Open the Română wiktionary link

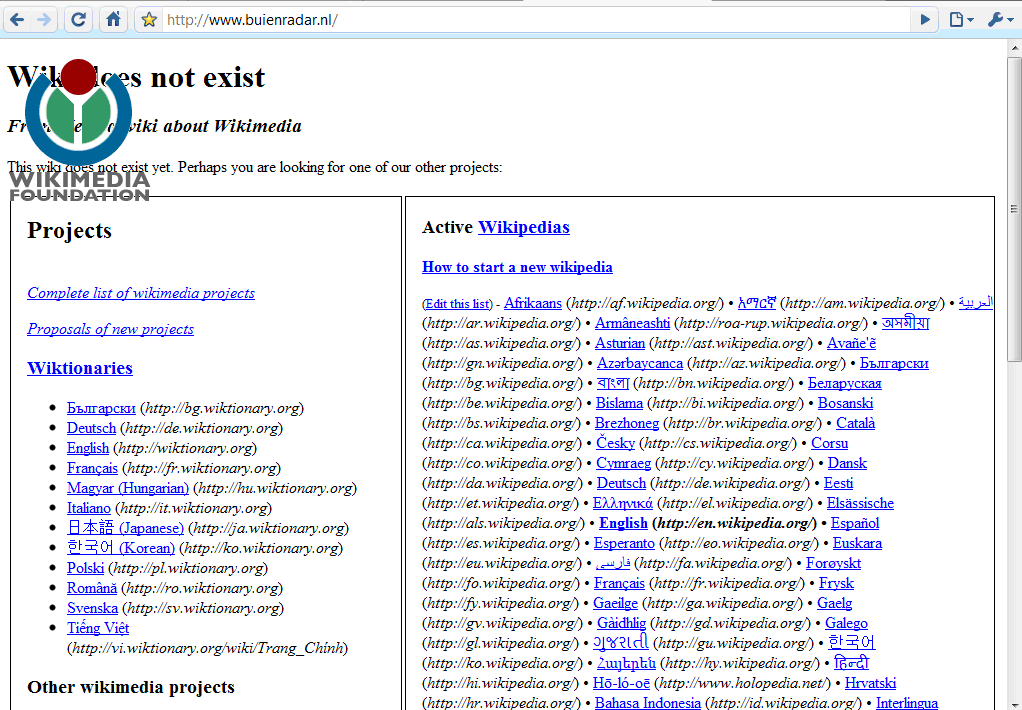click(92, 588)
